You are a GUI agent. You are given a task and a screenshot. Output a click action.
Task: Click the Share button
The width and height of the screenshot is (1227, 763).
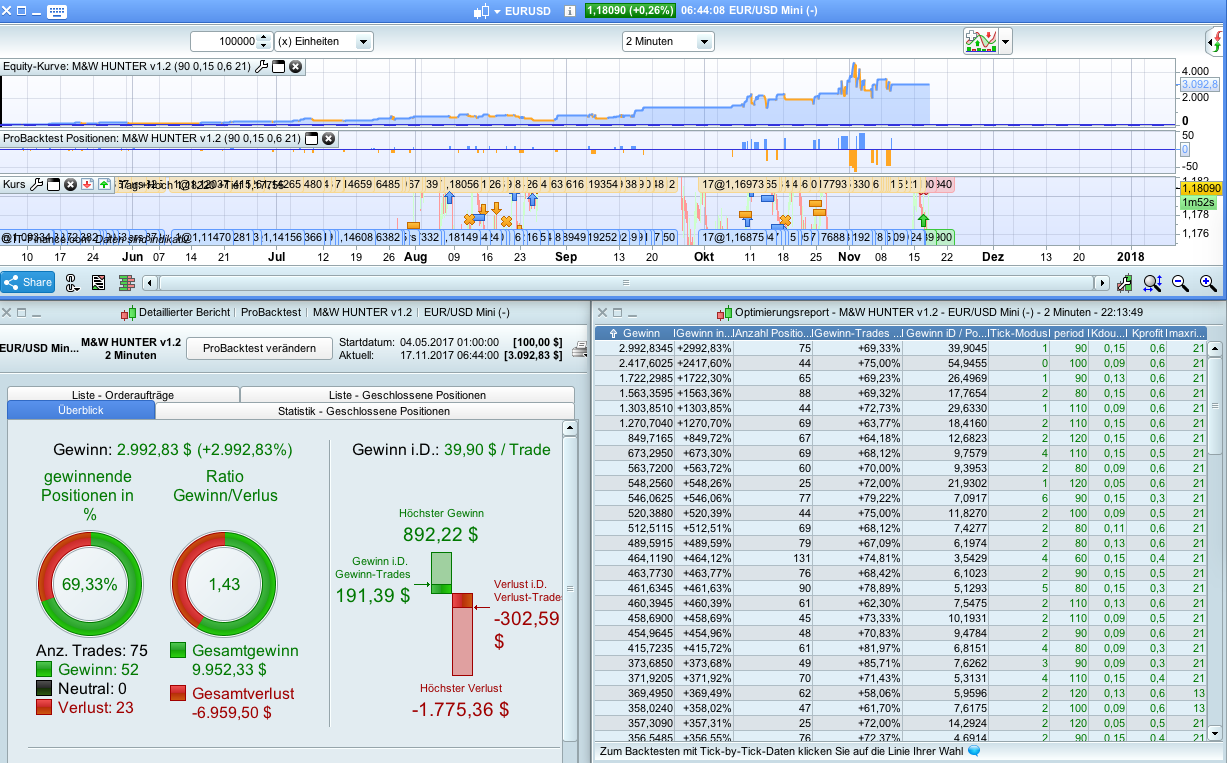point(28,283)
